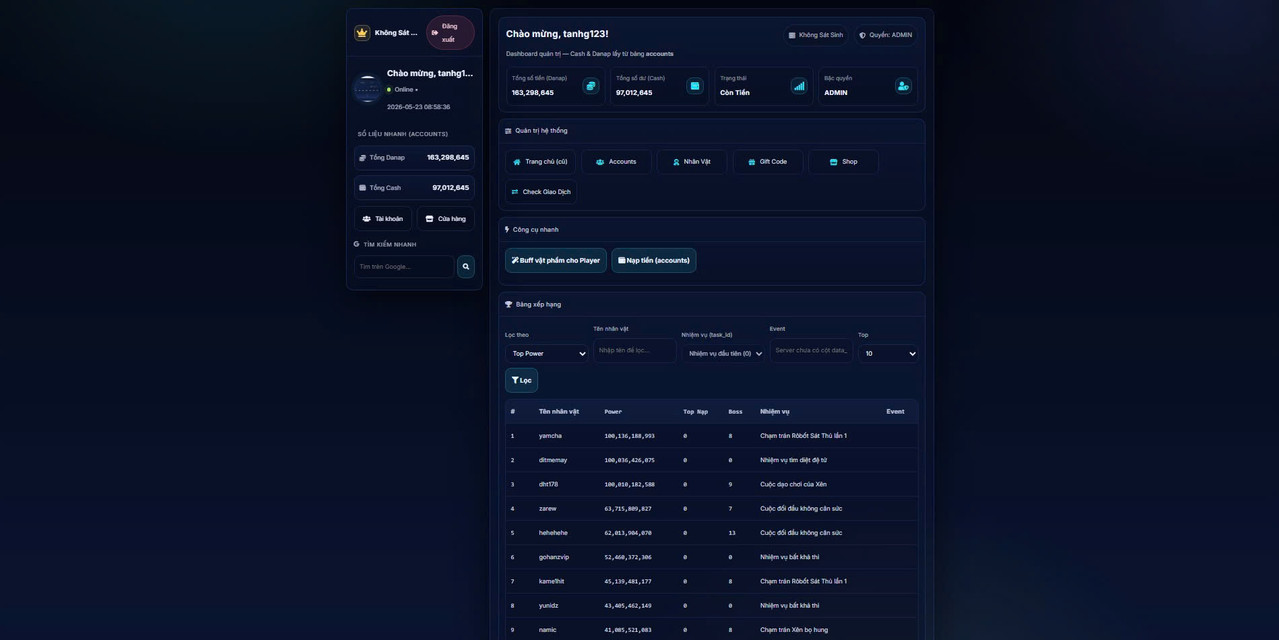
Task: Open Tài khoản from the sidebar
Action: [383, 219]
